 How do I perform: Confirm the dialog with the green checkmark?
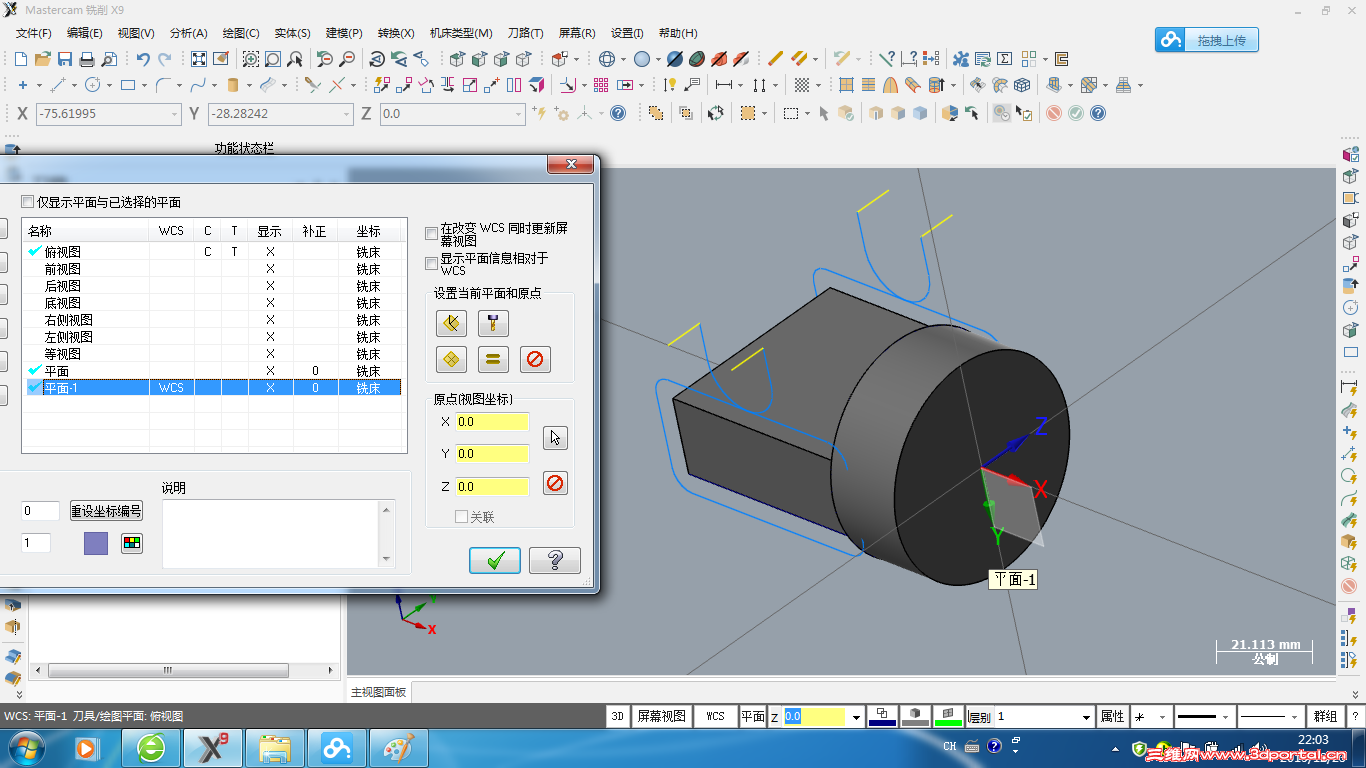[x=495, y=560]
